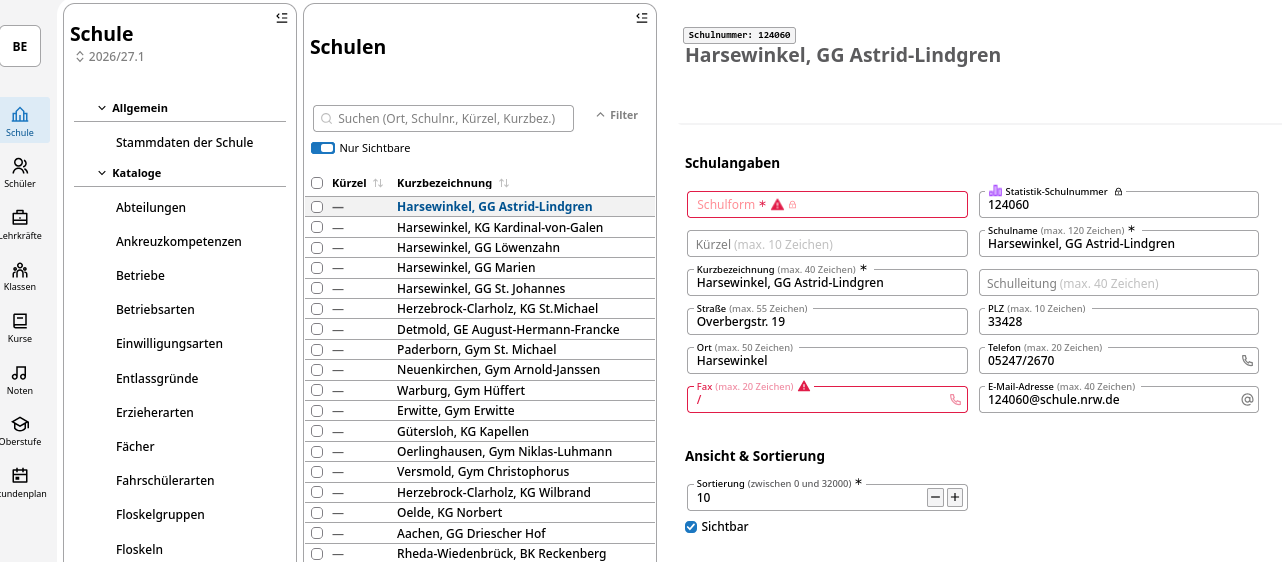
Task: Collapse the Schulen list panel icon
Action: pyautogui.click(x=641, y=17)
